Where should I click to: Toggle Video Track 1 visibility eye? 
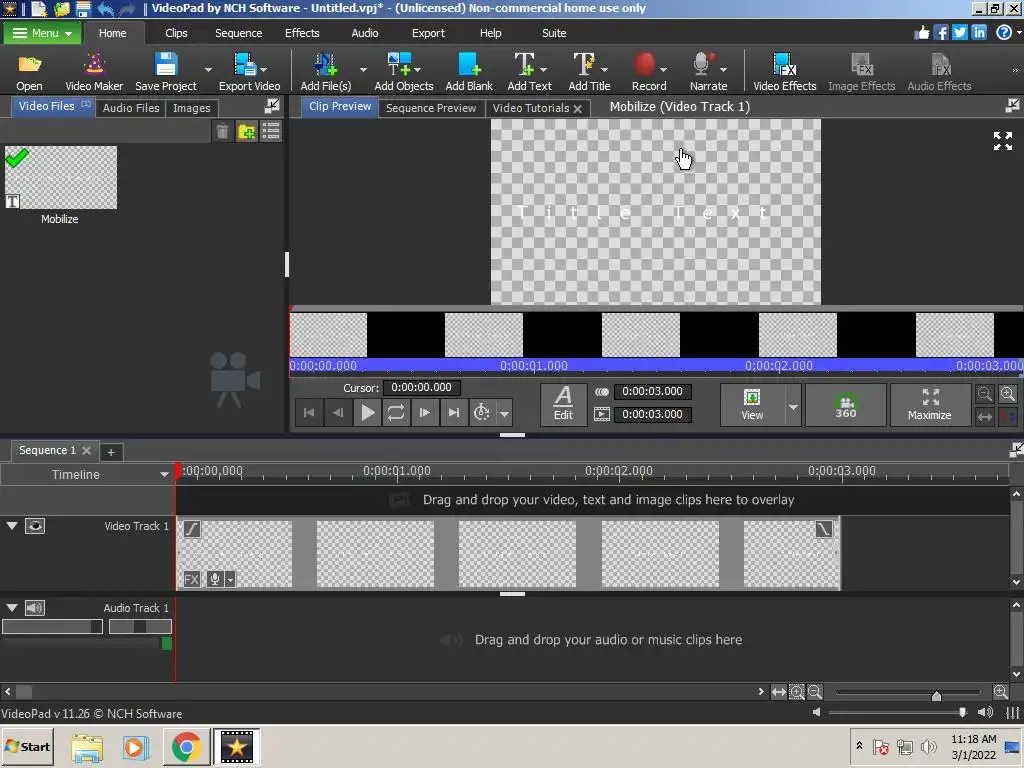[35, 526]
